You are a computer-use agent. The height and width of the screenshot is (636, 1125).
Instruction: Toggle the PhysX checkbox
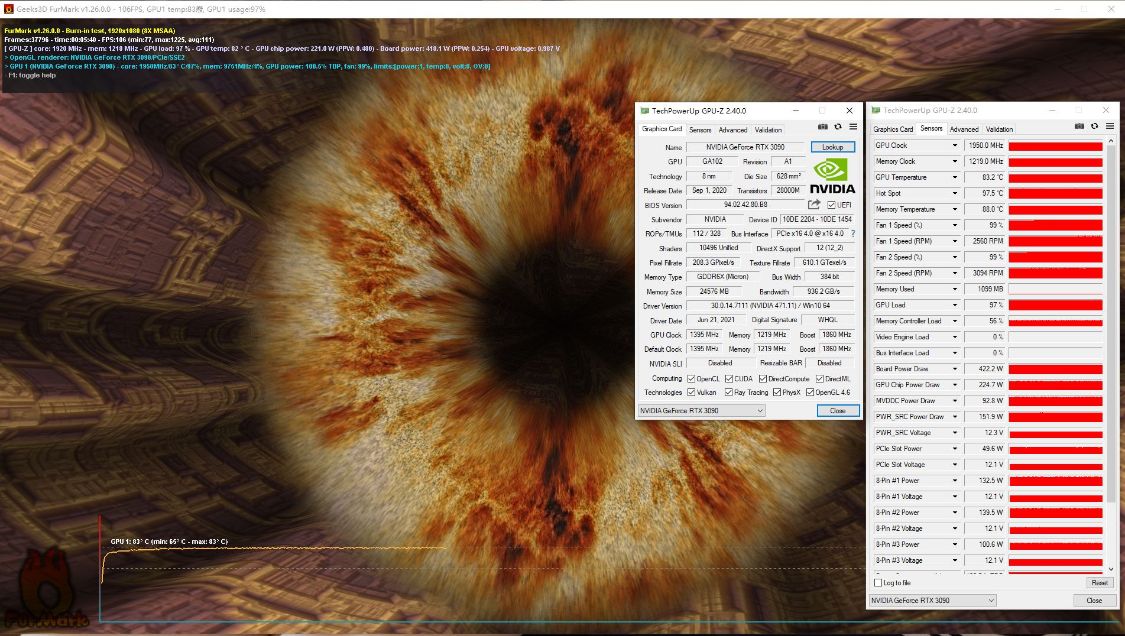coord(777,393)
